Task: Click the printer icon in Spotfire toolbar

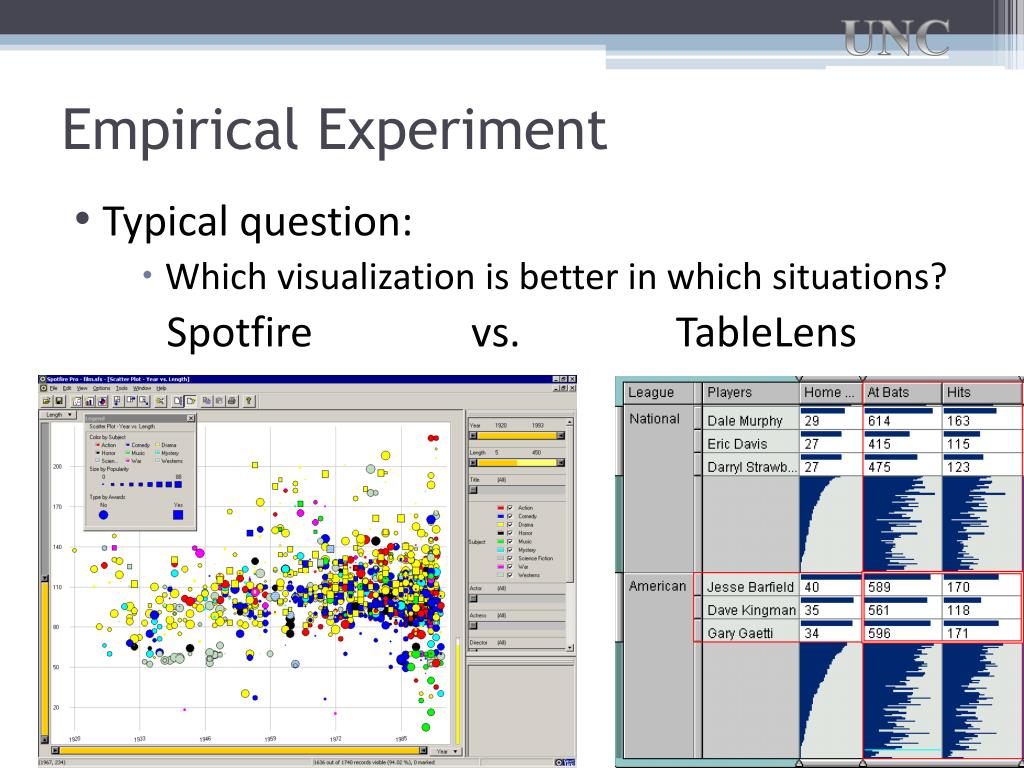Action: (x=232, y=401)
